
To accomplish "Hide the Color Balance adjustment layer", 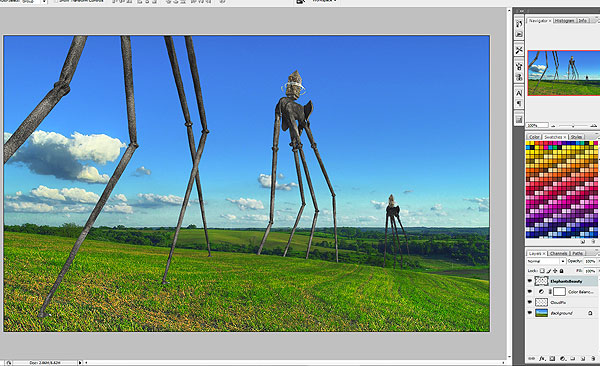I will [x=530, y=292].
